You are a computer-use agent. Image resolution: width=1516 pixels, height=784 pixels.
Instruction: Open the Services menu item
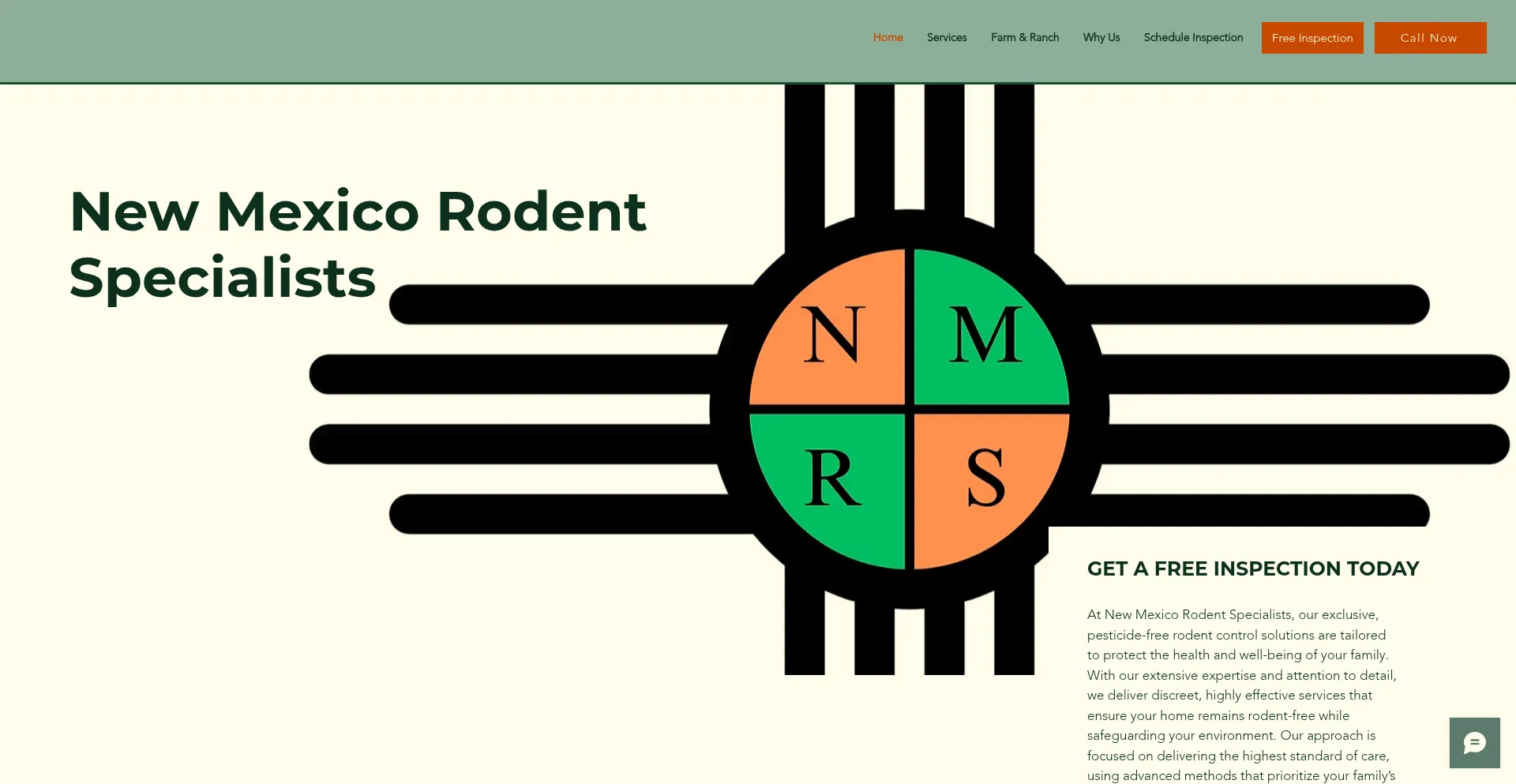coord(946,38)
